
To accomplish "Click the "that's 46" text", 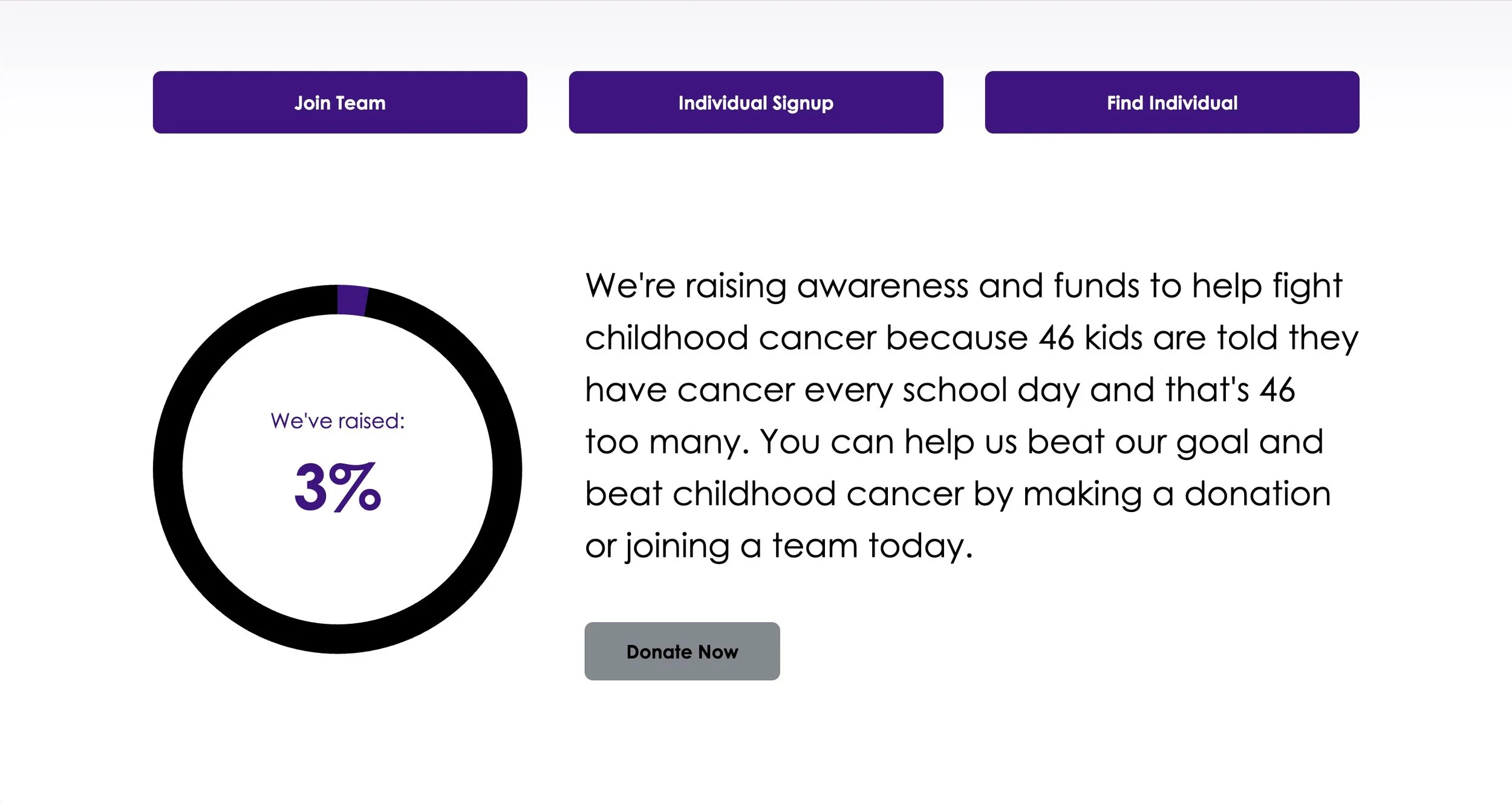I will (x=1230, y=390).
